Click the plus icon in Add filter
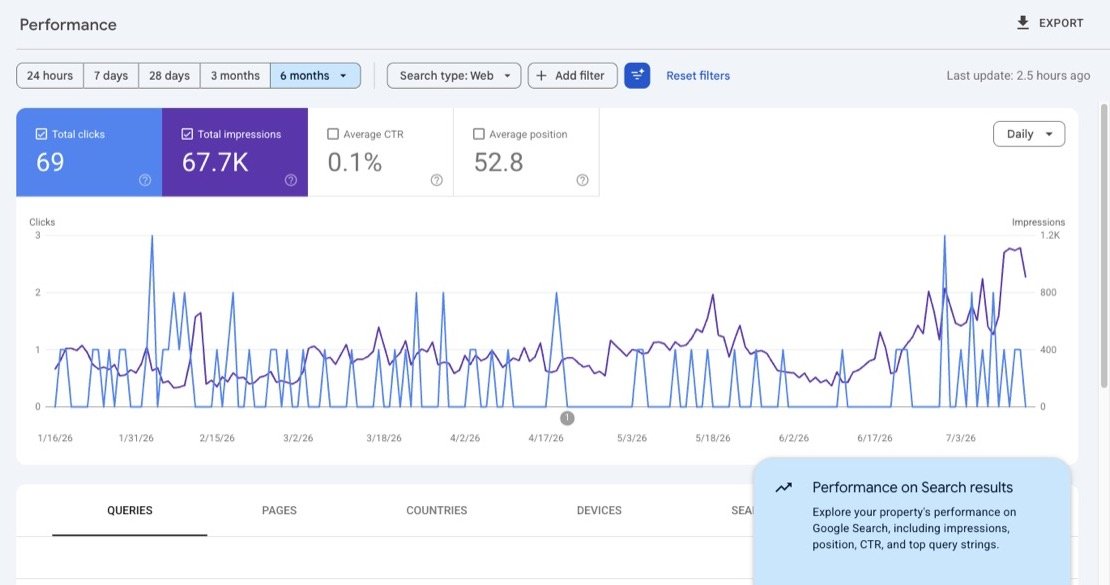Viewport: 1110px width, 585px height. [x=542, y=76]
